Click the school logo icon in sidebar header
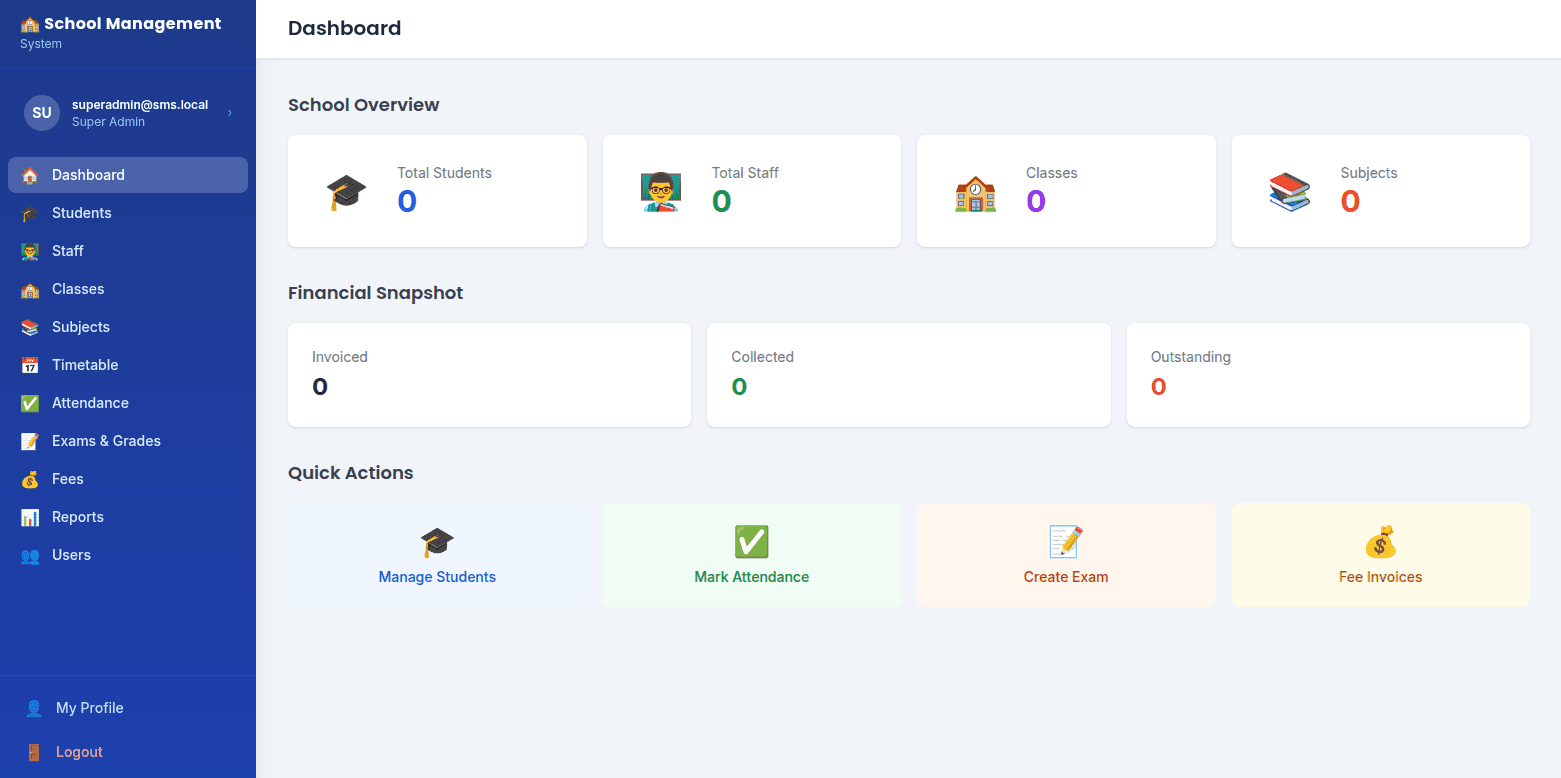The image size is (1561, 778). tap(30, 24)
